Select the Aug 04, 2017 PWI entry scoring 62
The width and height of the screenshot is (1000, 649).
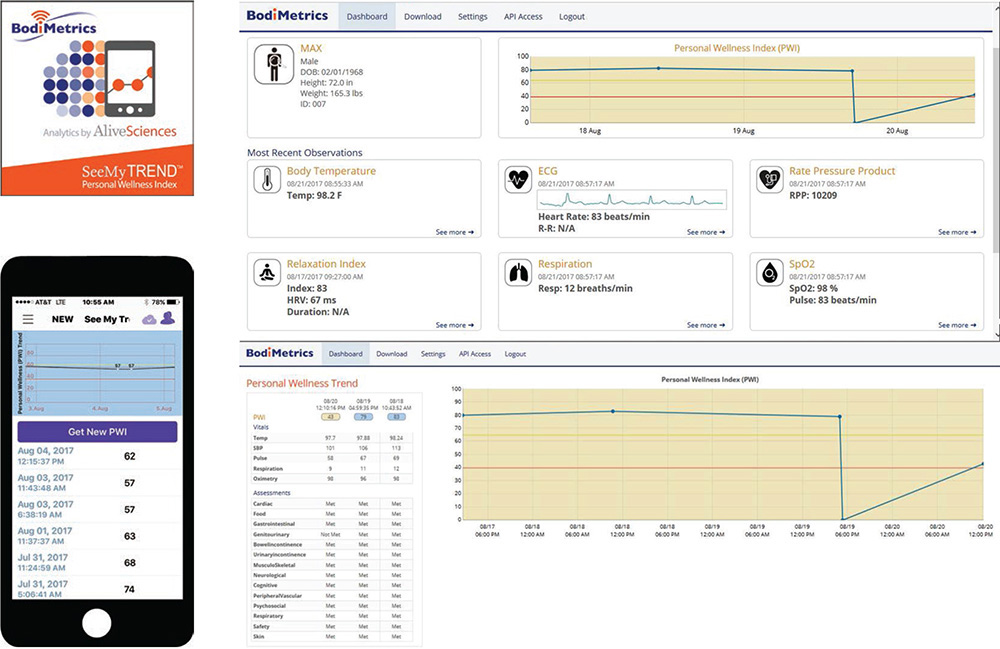(97, 456)
